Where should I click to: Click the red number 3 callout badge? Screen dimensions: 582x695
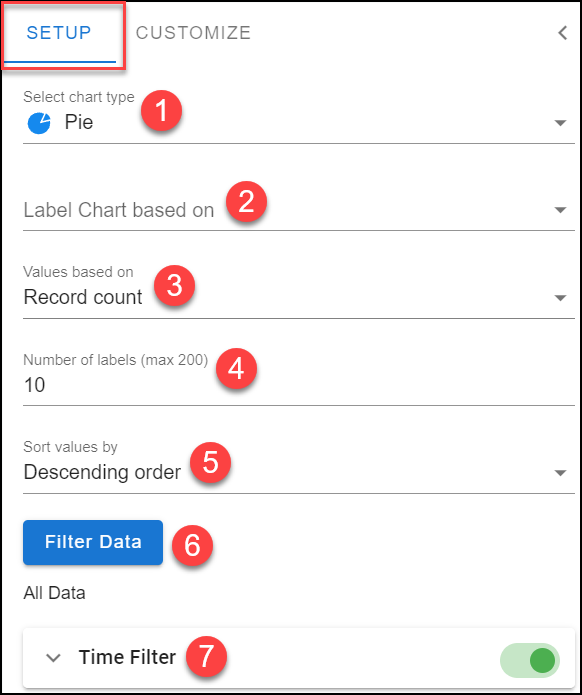click(175, 285)
